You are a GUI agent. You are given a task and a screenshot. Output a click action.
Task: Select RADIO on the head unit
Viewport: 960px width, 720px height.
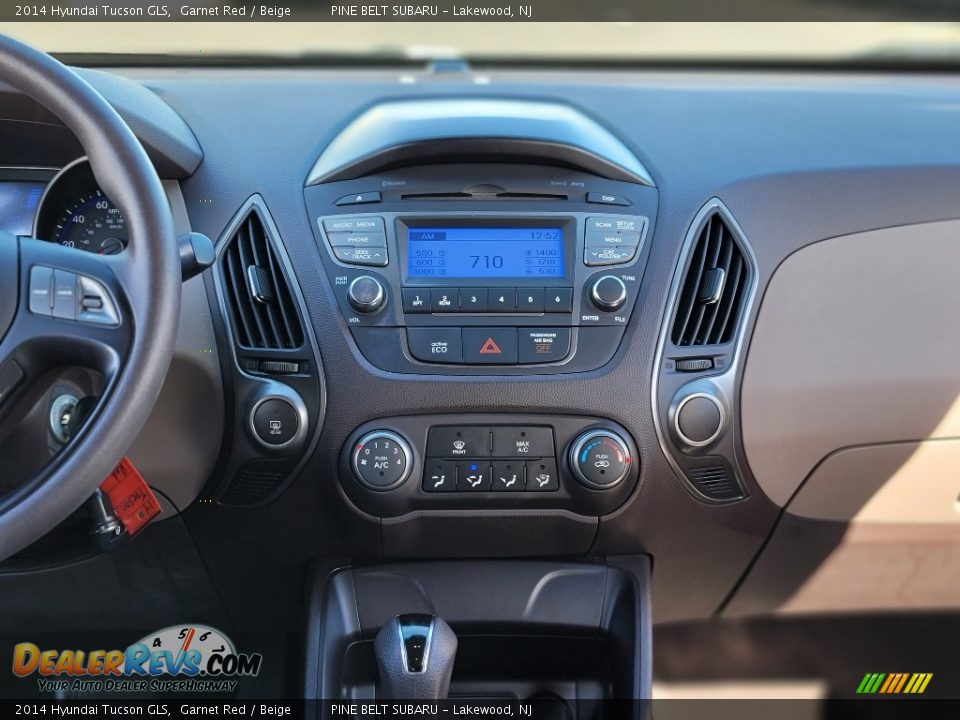click(x=341, y=225)
